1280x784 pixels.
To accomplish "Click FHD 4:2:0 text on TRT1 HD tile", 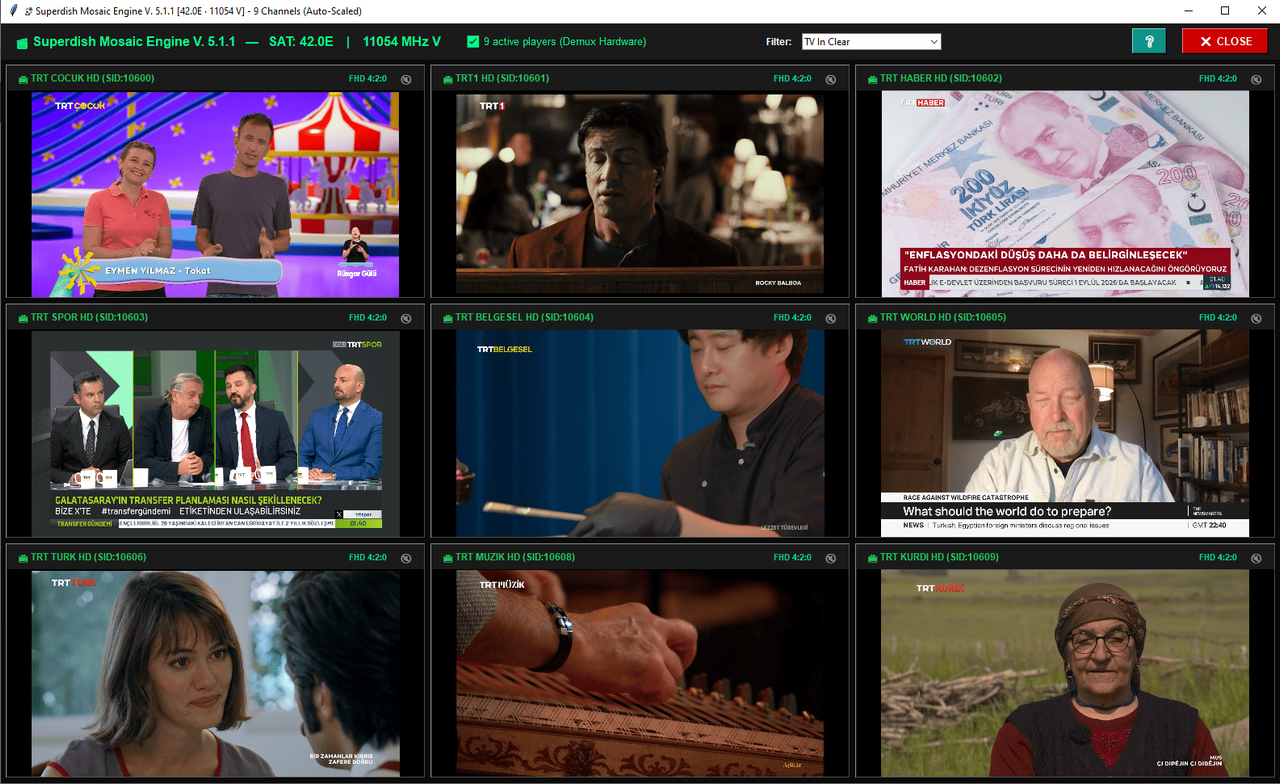I will pos(792,79).
